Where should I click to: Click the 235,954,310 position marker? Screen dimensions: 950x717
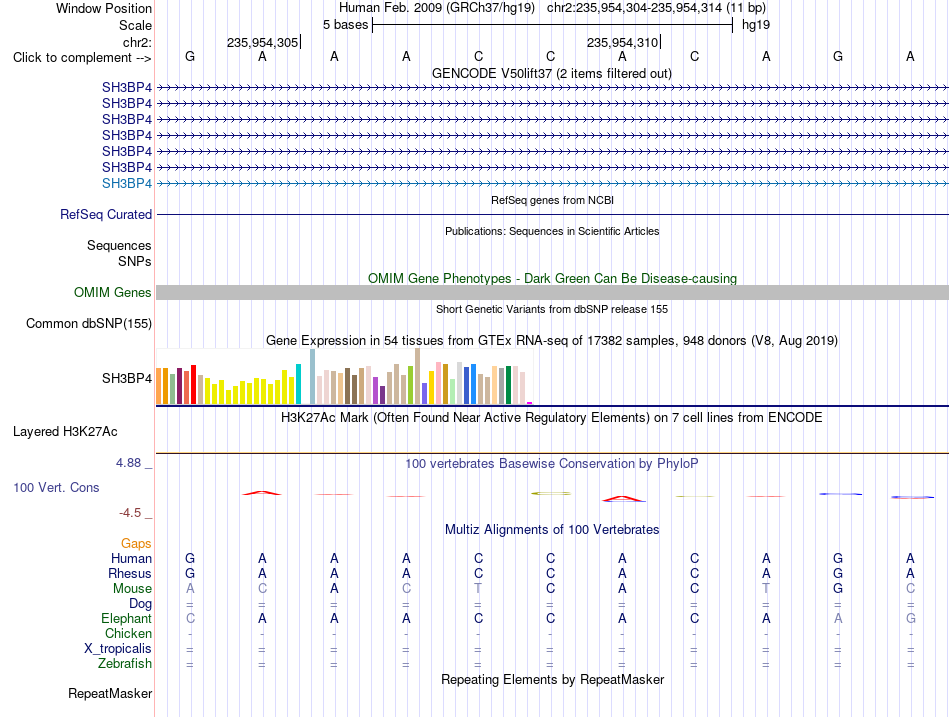coord(623,42)
